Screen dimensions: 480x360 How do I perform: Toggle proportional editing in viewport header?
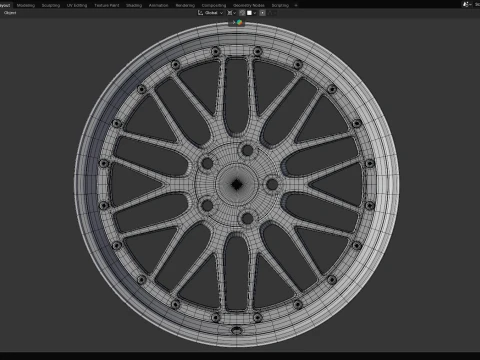click(x=263, y=13)
